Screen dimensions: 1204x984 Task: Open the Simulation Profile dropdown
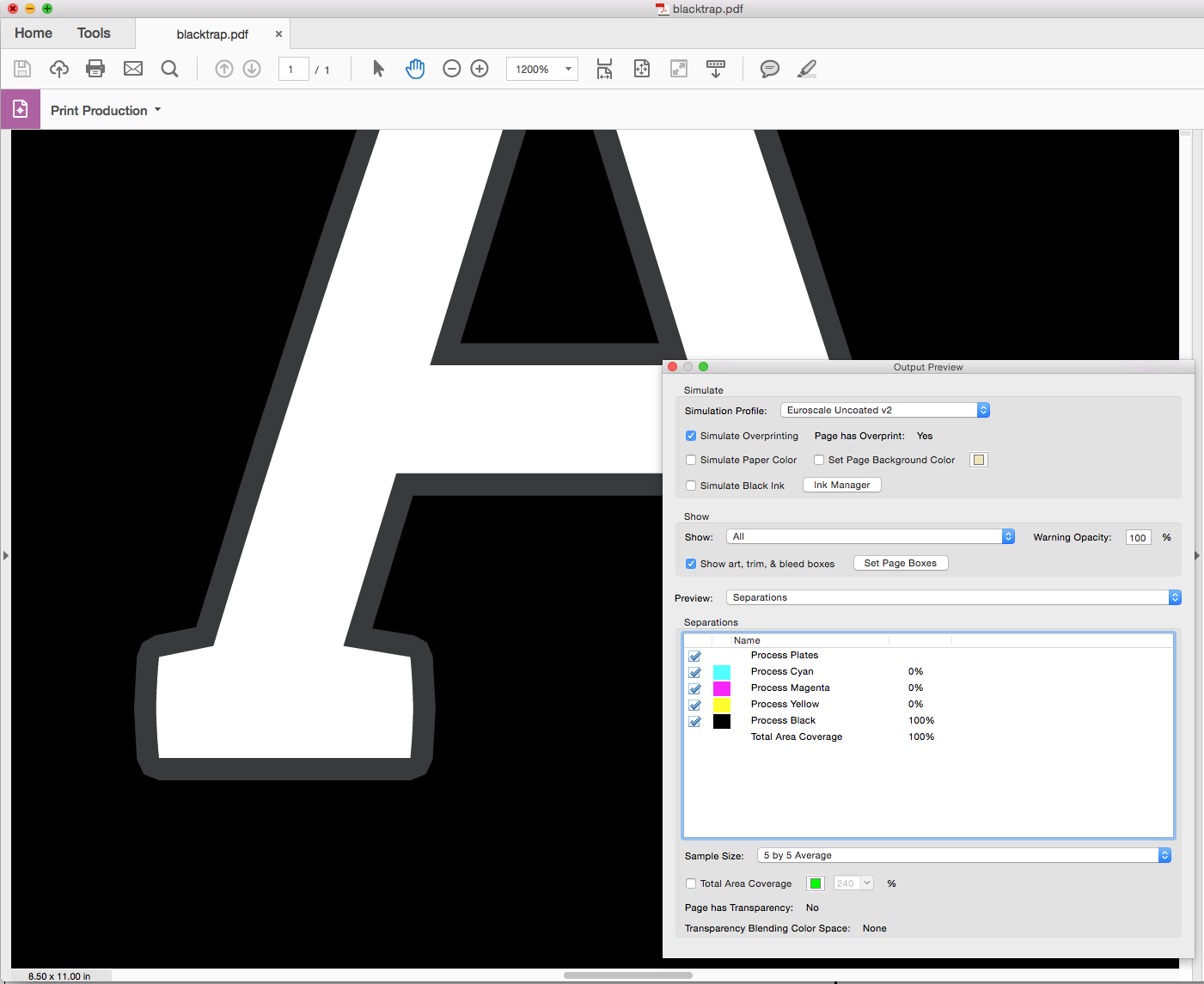885,410
